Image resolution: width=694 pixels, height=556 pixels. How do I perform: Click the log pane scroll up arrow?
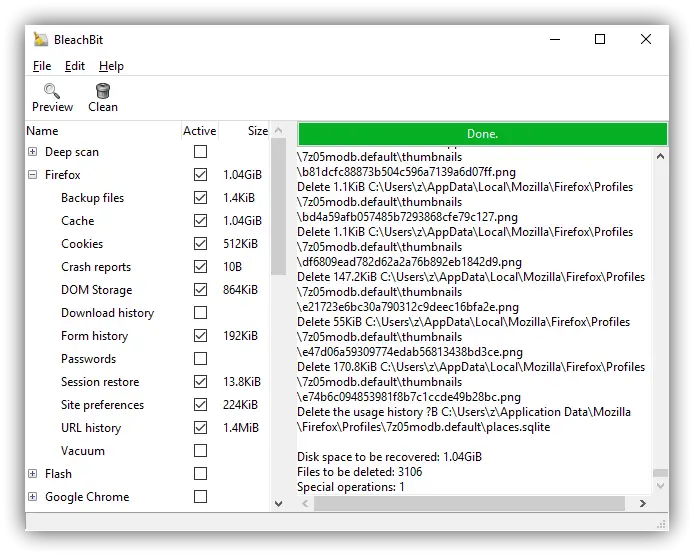(x=660, y=156)
